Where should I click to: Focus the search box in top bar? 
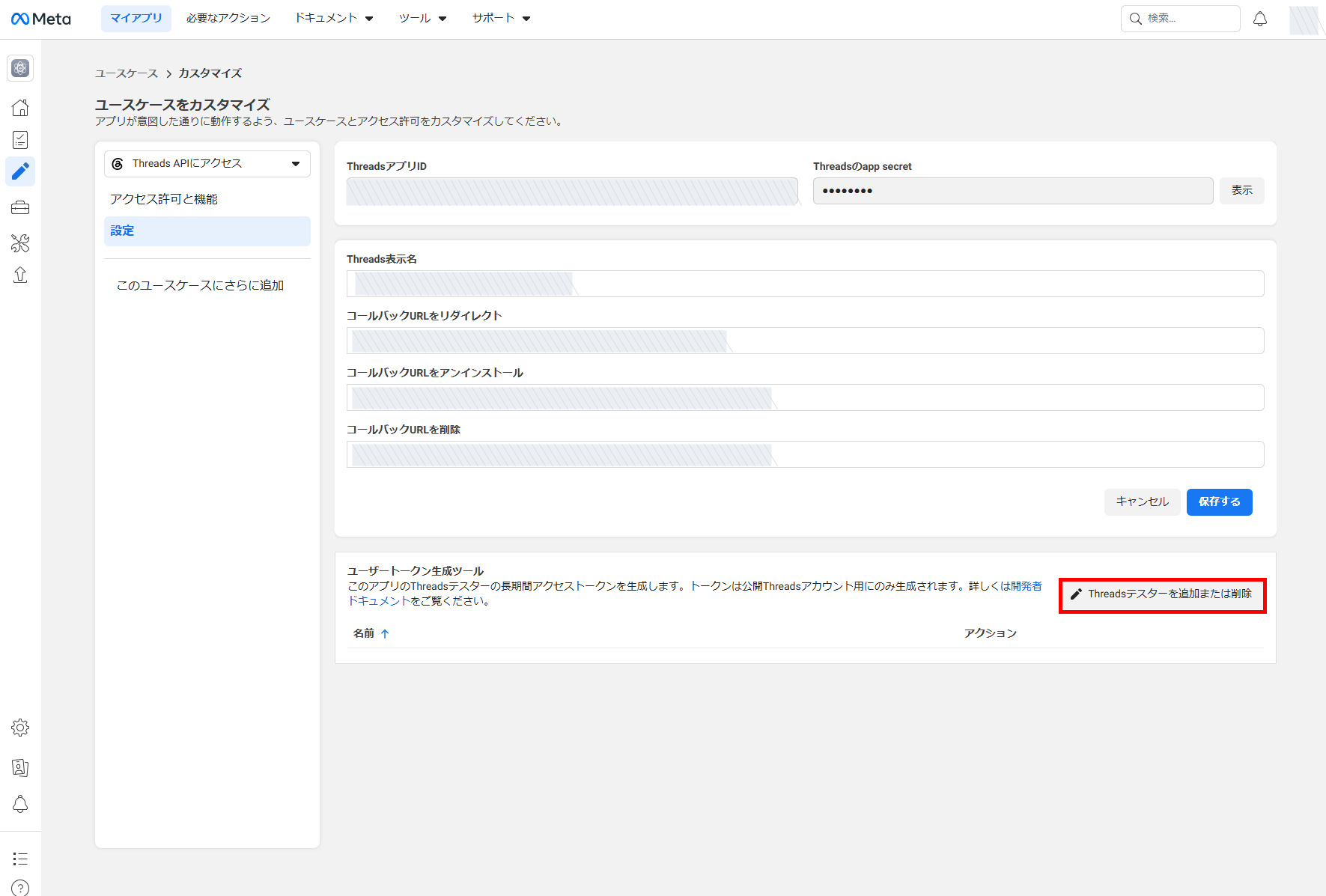point(1181,19)
